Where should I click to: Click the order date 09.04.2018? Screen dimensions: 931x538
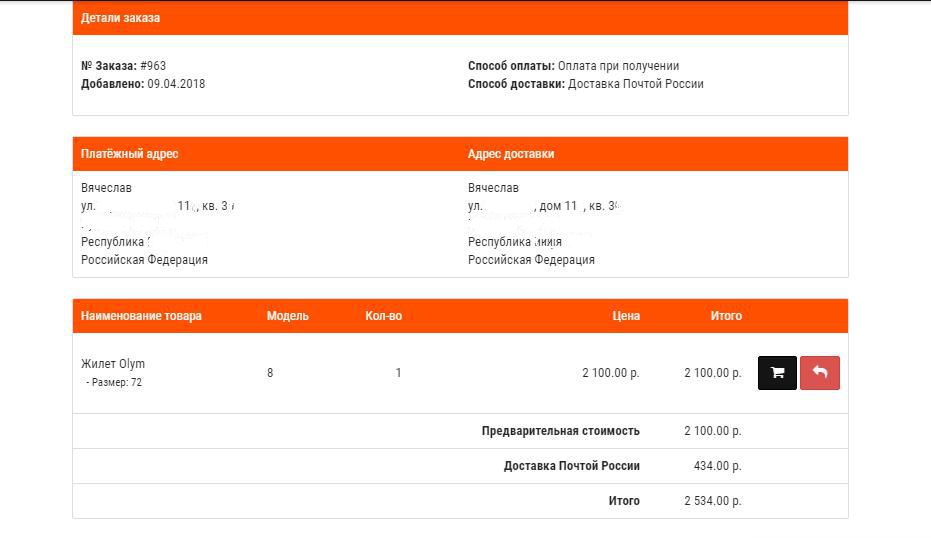click(176, 84)
